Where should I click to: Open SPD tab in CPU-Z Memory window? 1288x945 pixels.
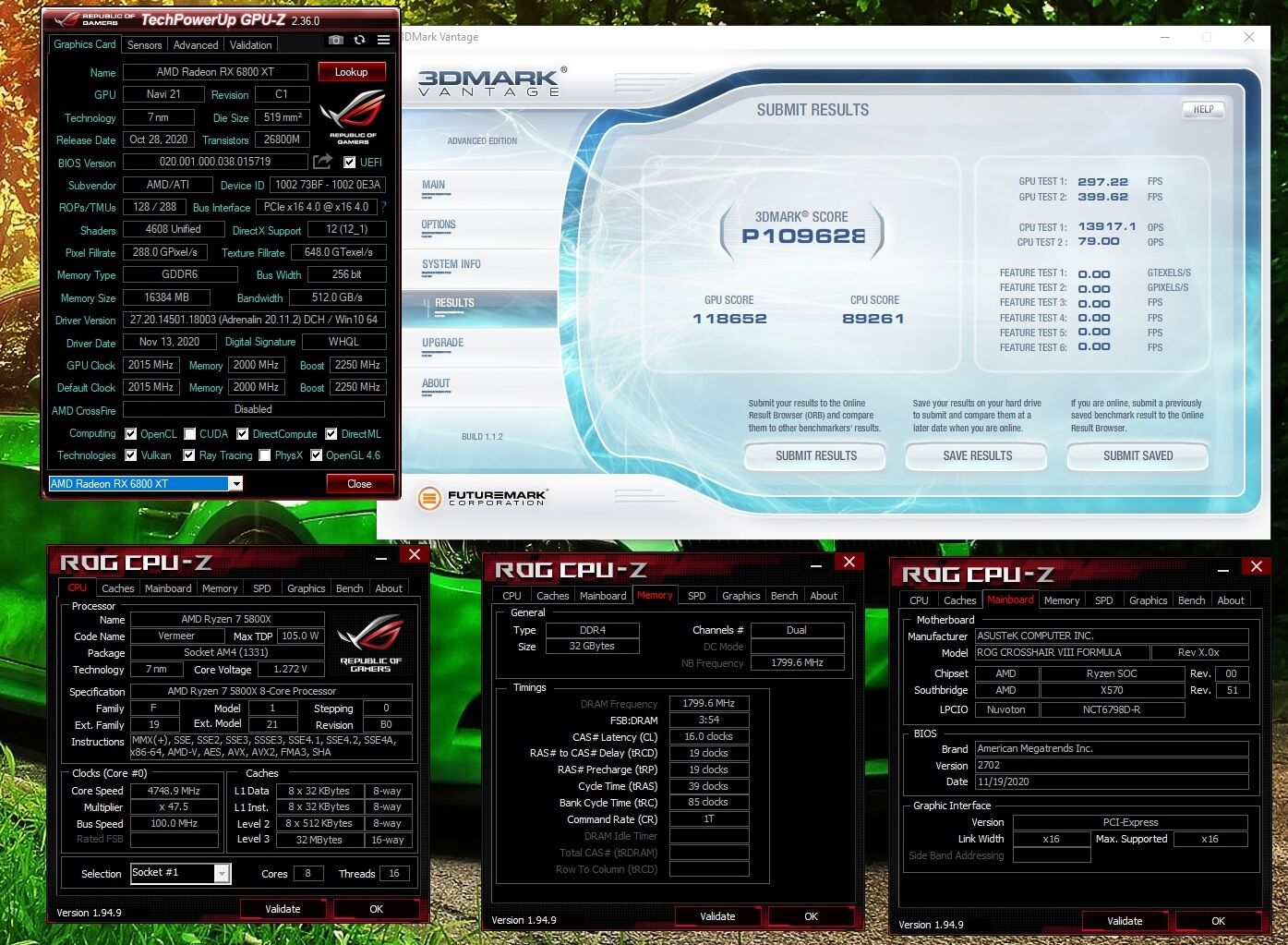tap(697, 596)
